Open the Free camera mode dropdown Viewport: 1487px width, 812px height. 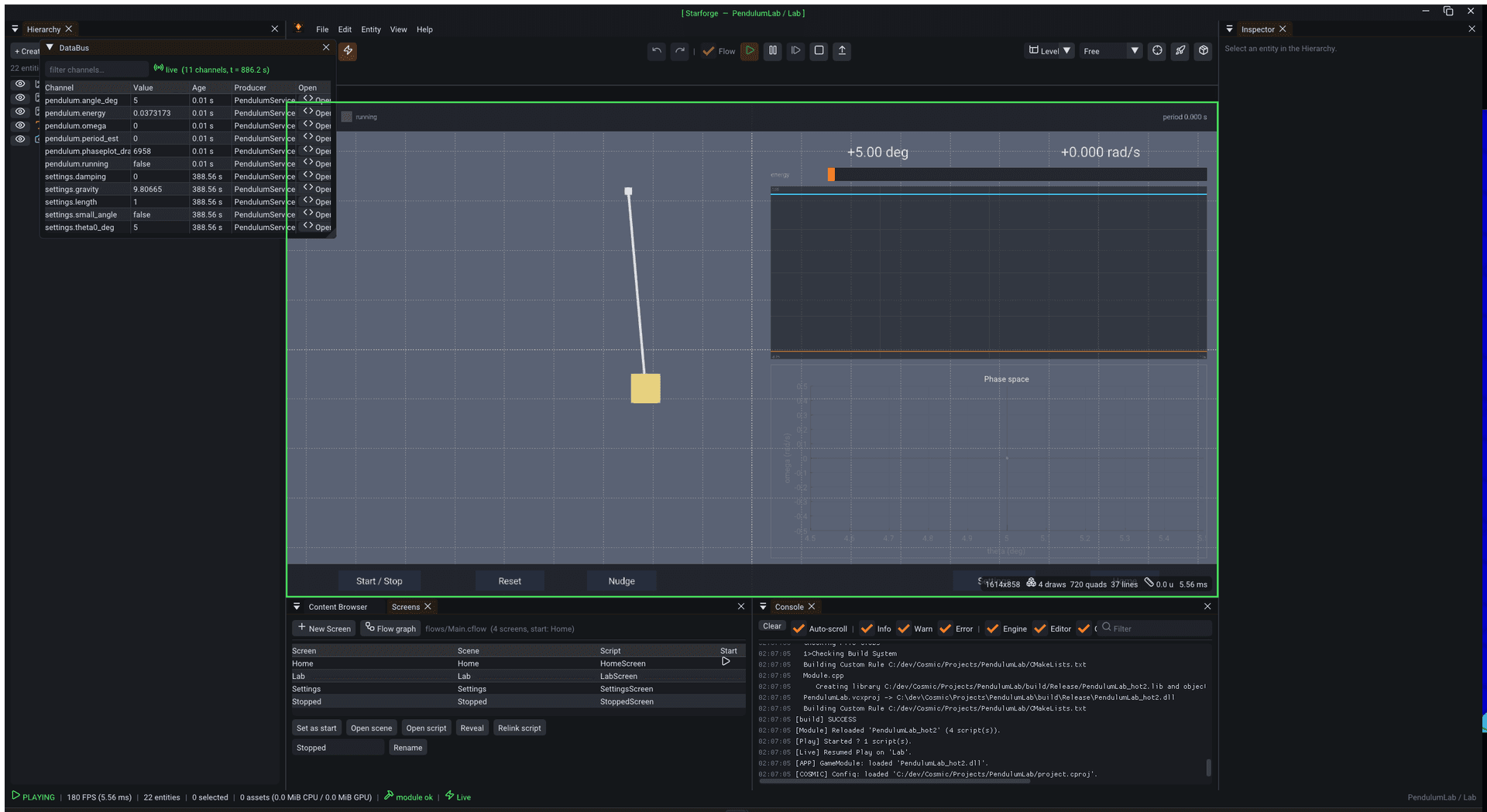click(1111, 51)
